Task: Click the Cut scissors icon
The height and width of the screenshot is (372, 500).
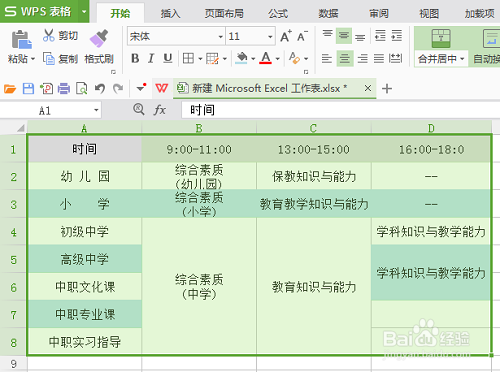Action: tap(49, 35)
